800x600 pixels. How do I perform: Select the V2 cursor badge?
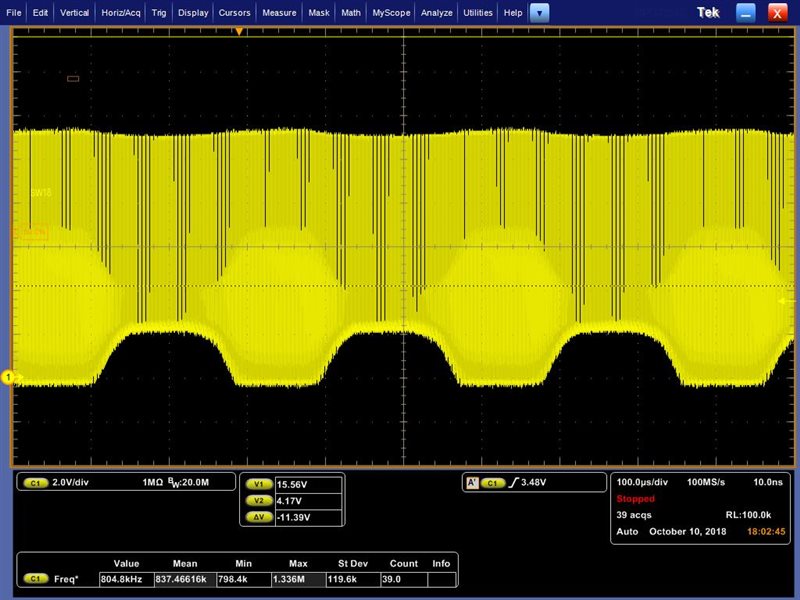[259, 501]
